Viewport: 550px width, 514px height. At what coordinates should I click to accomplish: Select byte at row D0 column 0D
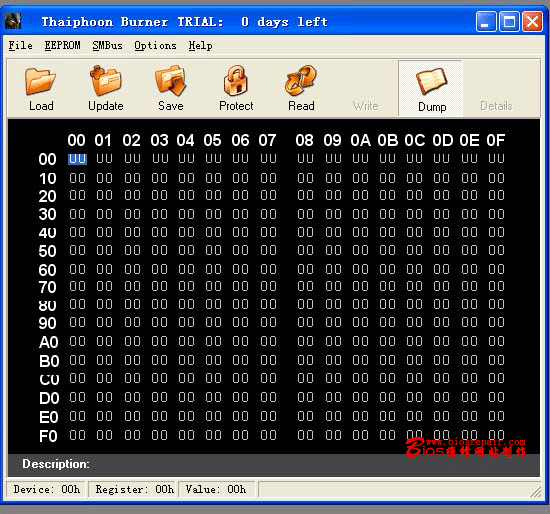point(441,397)
